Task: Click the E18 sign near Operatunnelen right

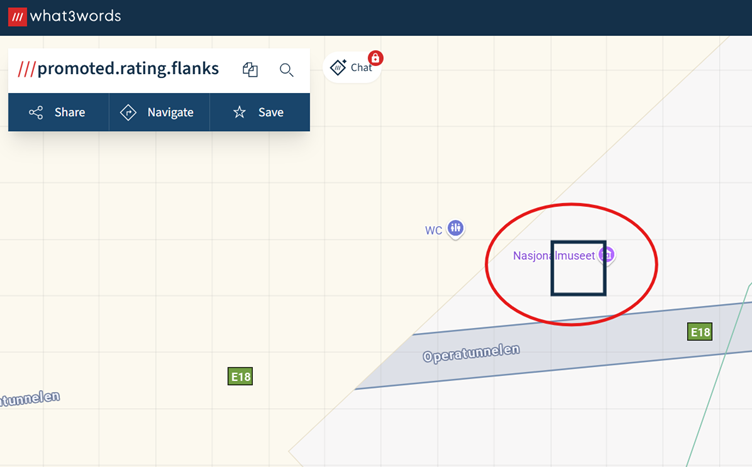Action: point(700,332)
